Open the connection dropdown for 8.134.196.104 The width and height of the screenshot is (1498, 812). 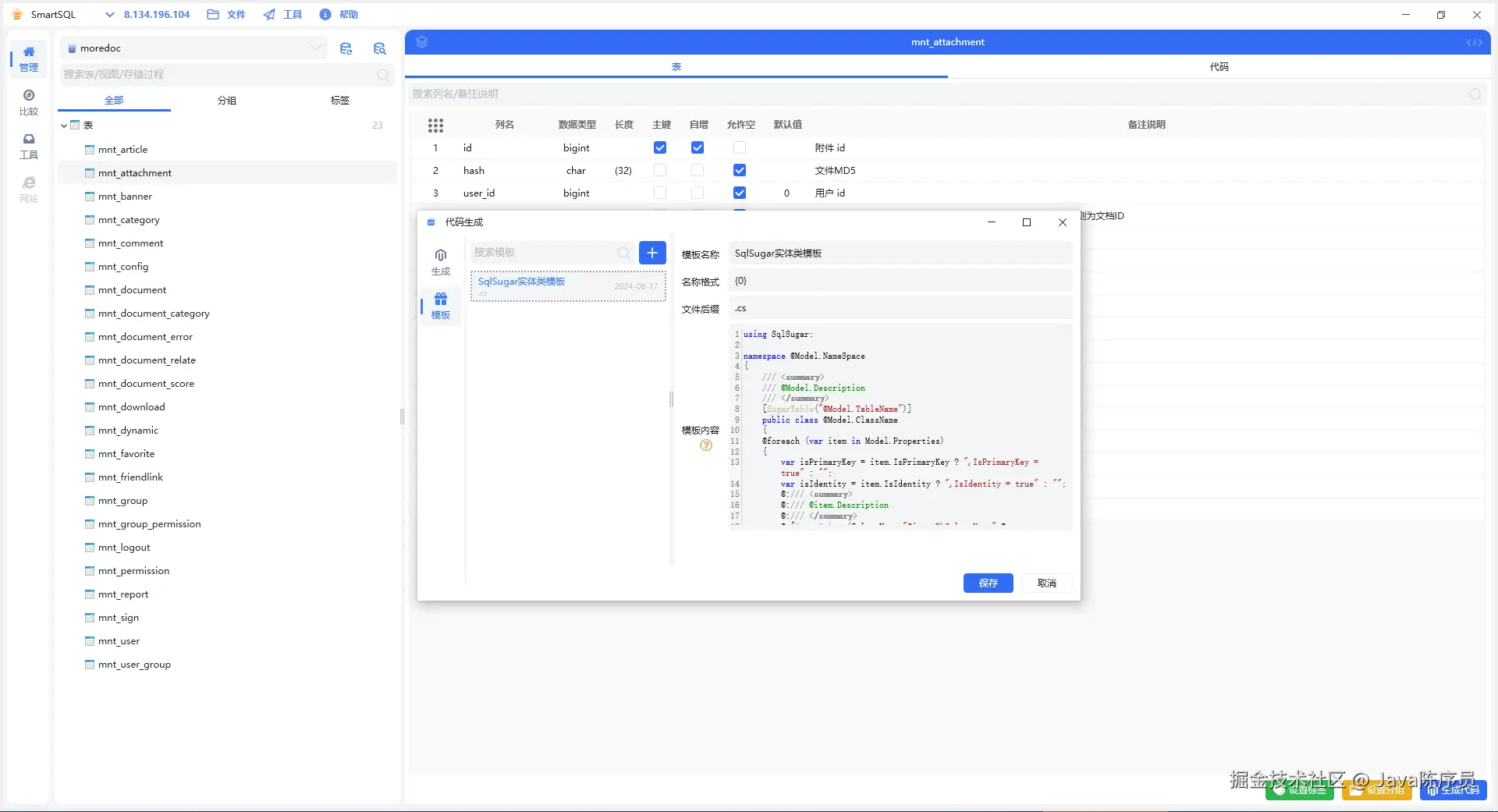coord(148,15)
